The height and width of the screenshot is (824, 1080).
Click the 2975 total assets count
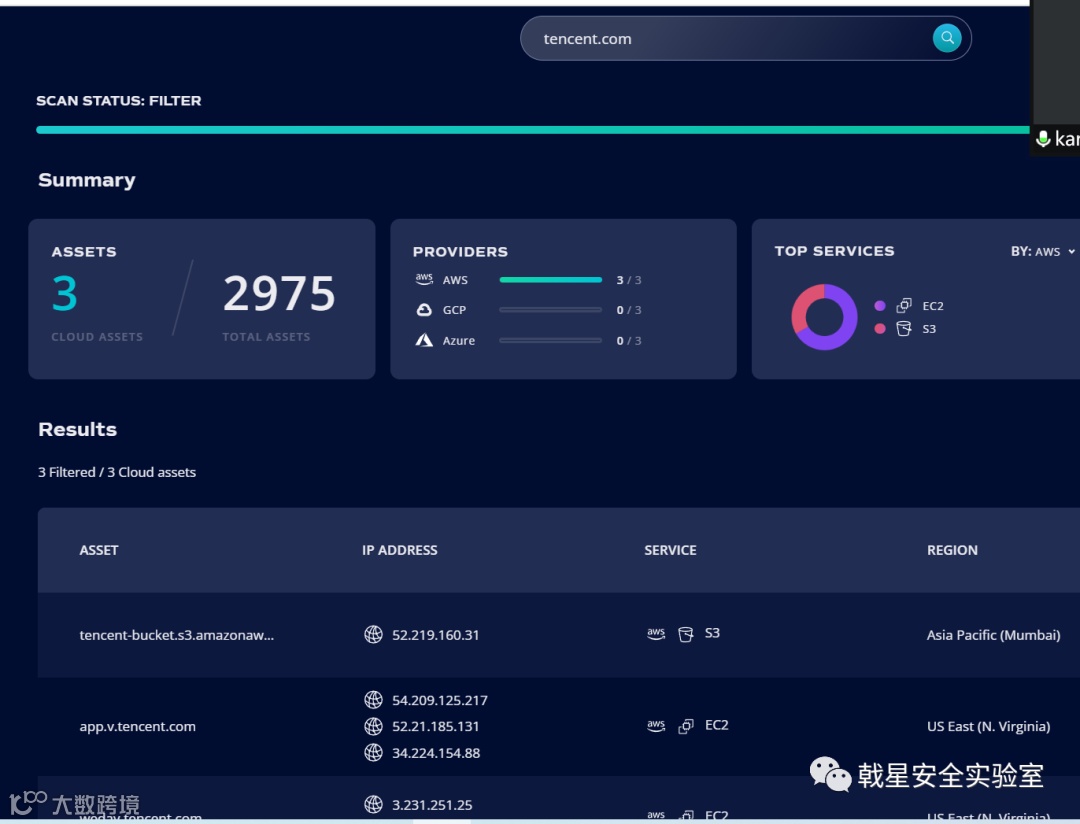(x=279, y=293)
